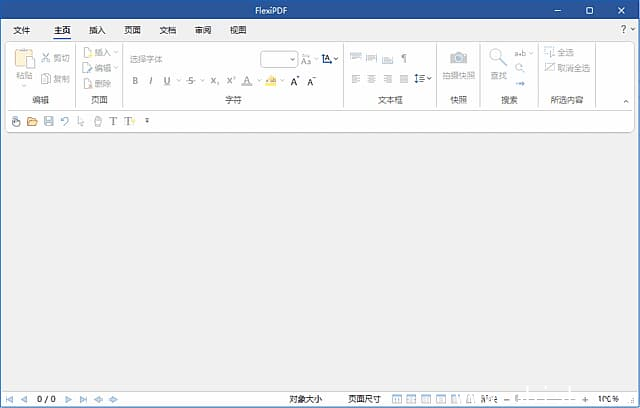Expand the 粘贴 paste options arrow
The width and height of the screenshot is (640, 408).
24,86
